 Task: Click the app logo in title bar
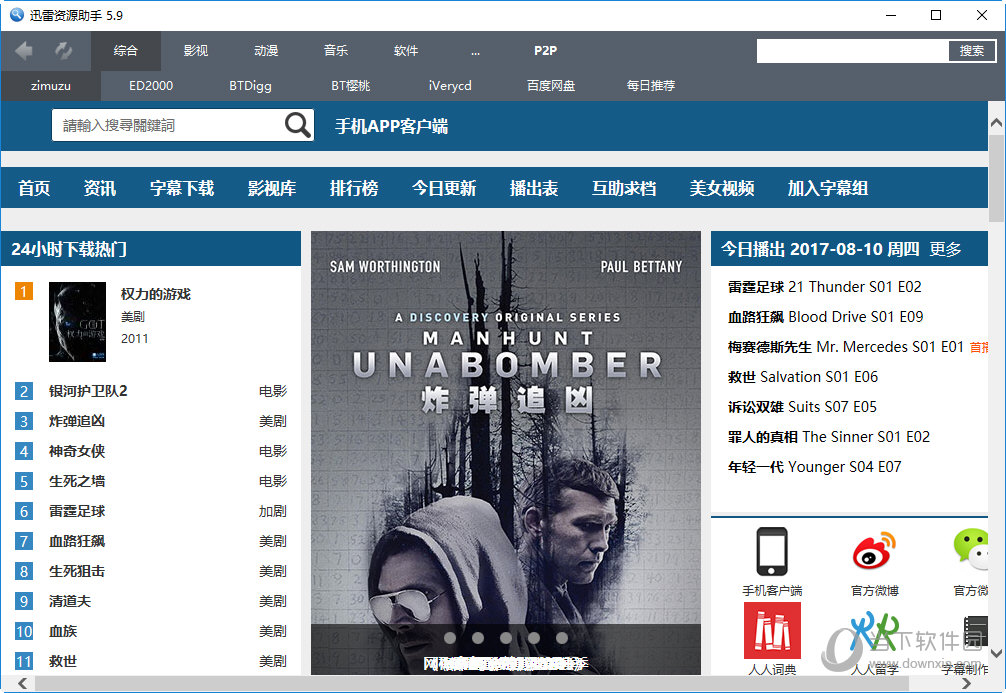pyautogui.click(x=15, y=15)
